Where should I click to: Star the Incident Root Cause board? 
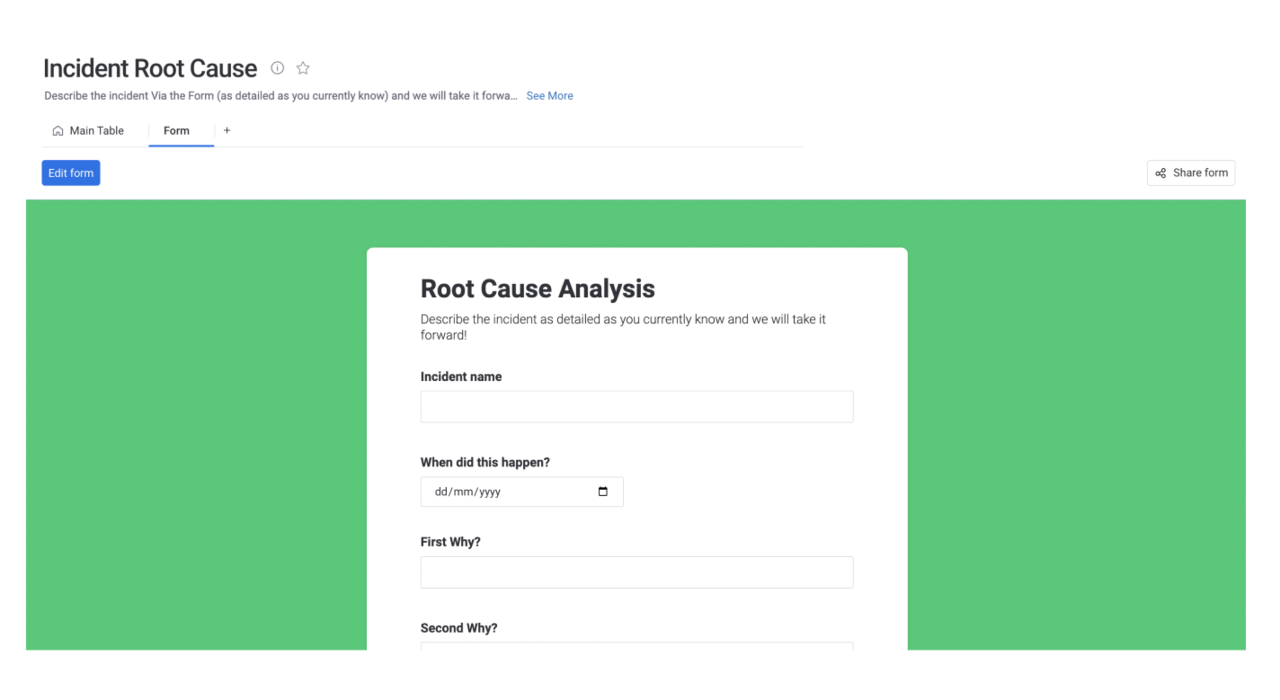tap(303, 68)
